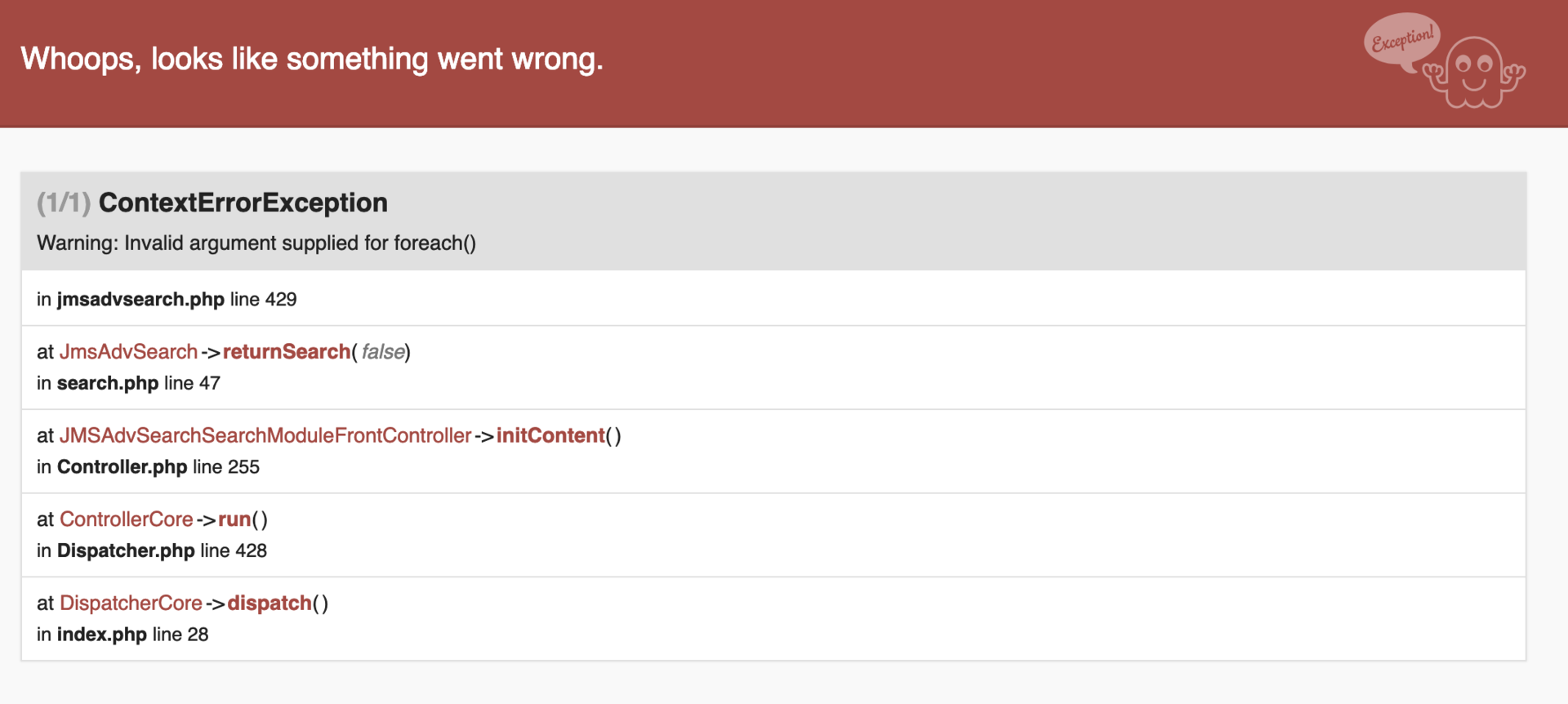Select the ContextErrorException title
The width and height of the screenshot is (1568, 704).
[x=243, y=203]
